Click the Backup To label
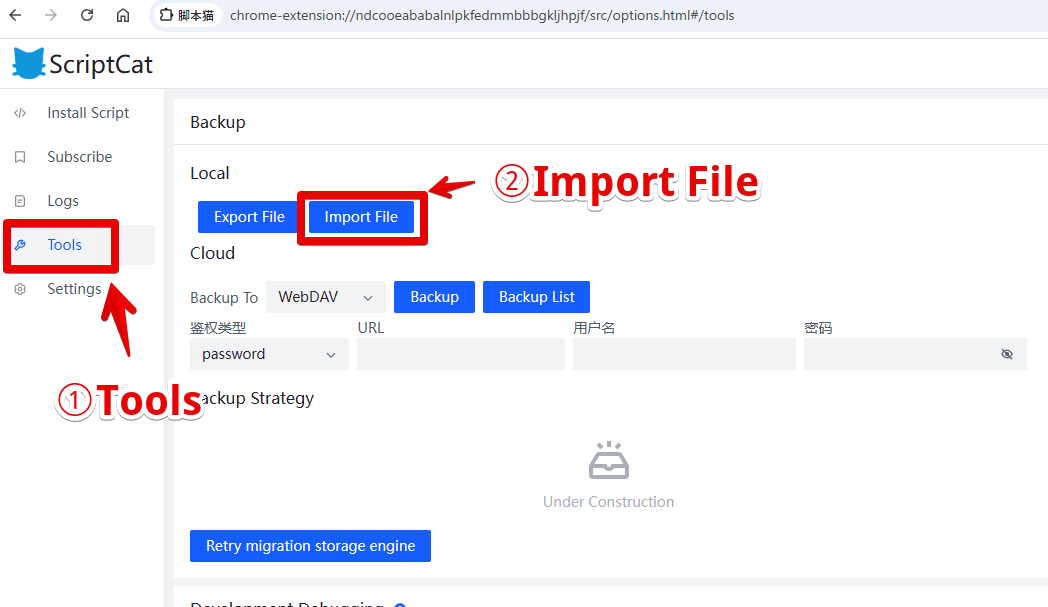 pyautogui.click(x=224, y=297)
